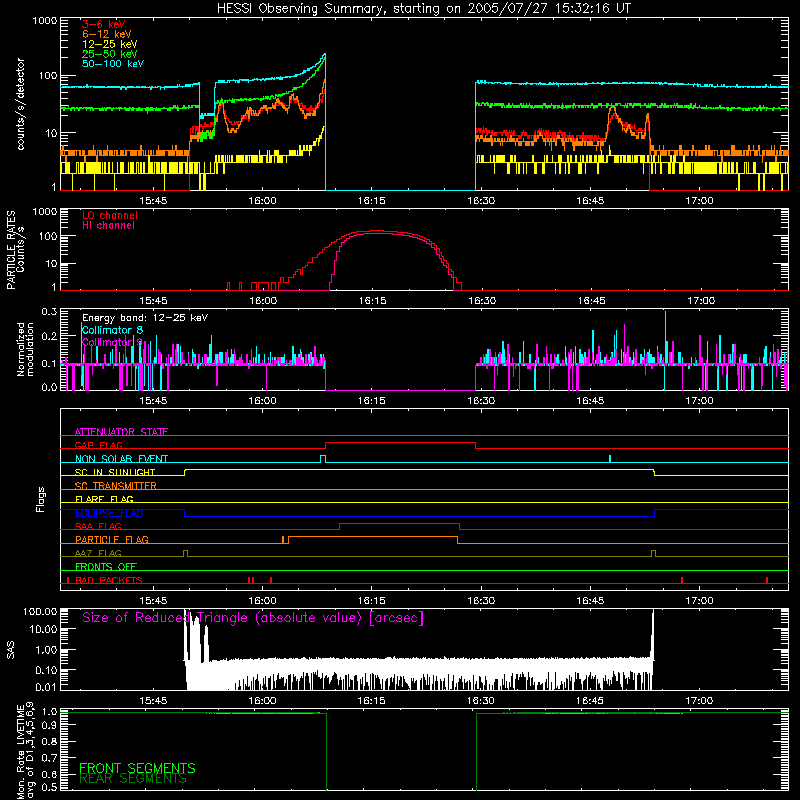Viewport: 800px width, 800px height.
Task: Select the 'Energy band: 12-25 keV' caption
Action: 145,318
